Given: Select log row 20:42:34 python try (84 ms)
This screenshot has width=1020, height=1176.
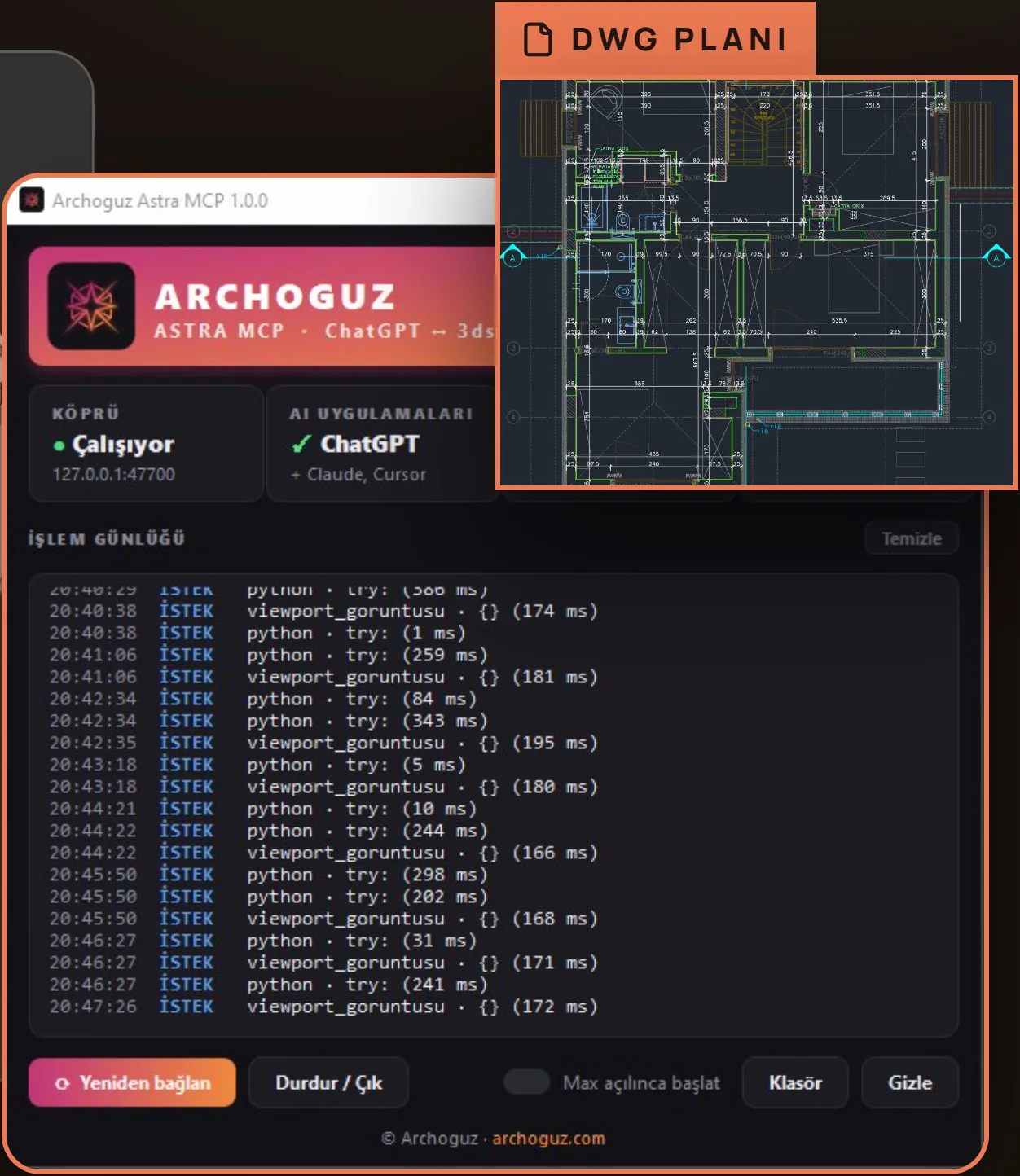Looking at the screenshot, I should point(263,699).
